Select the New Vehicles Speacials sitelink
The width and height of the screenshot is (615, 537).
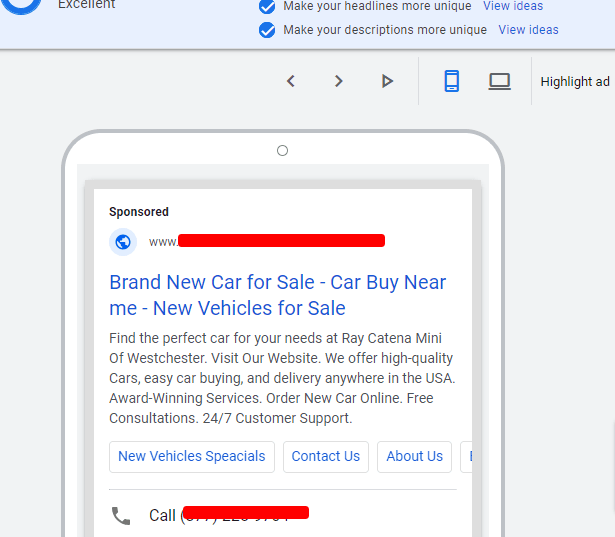point(191,456)
